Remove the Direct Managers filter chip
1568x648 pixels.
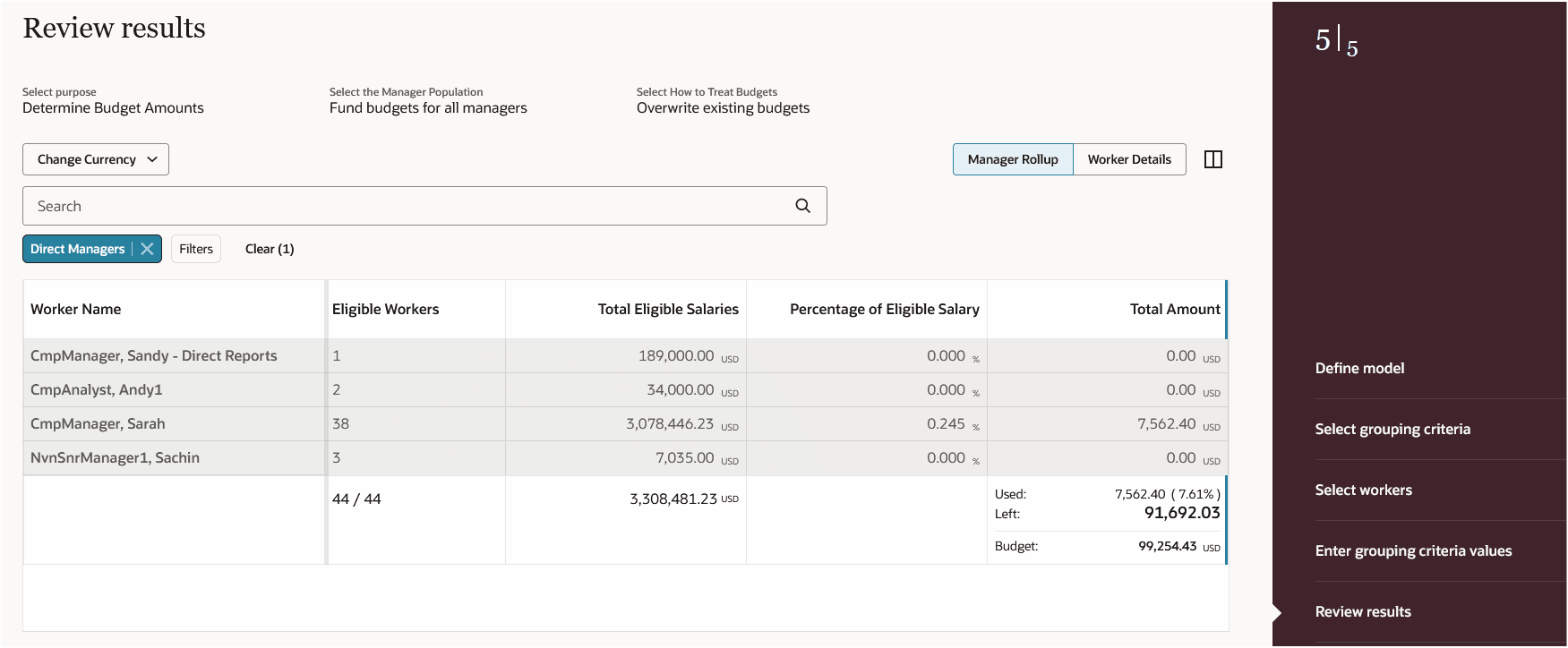click(x=148, y=249)
